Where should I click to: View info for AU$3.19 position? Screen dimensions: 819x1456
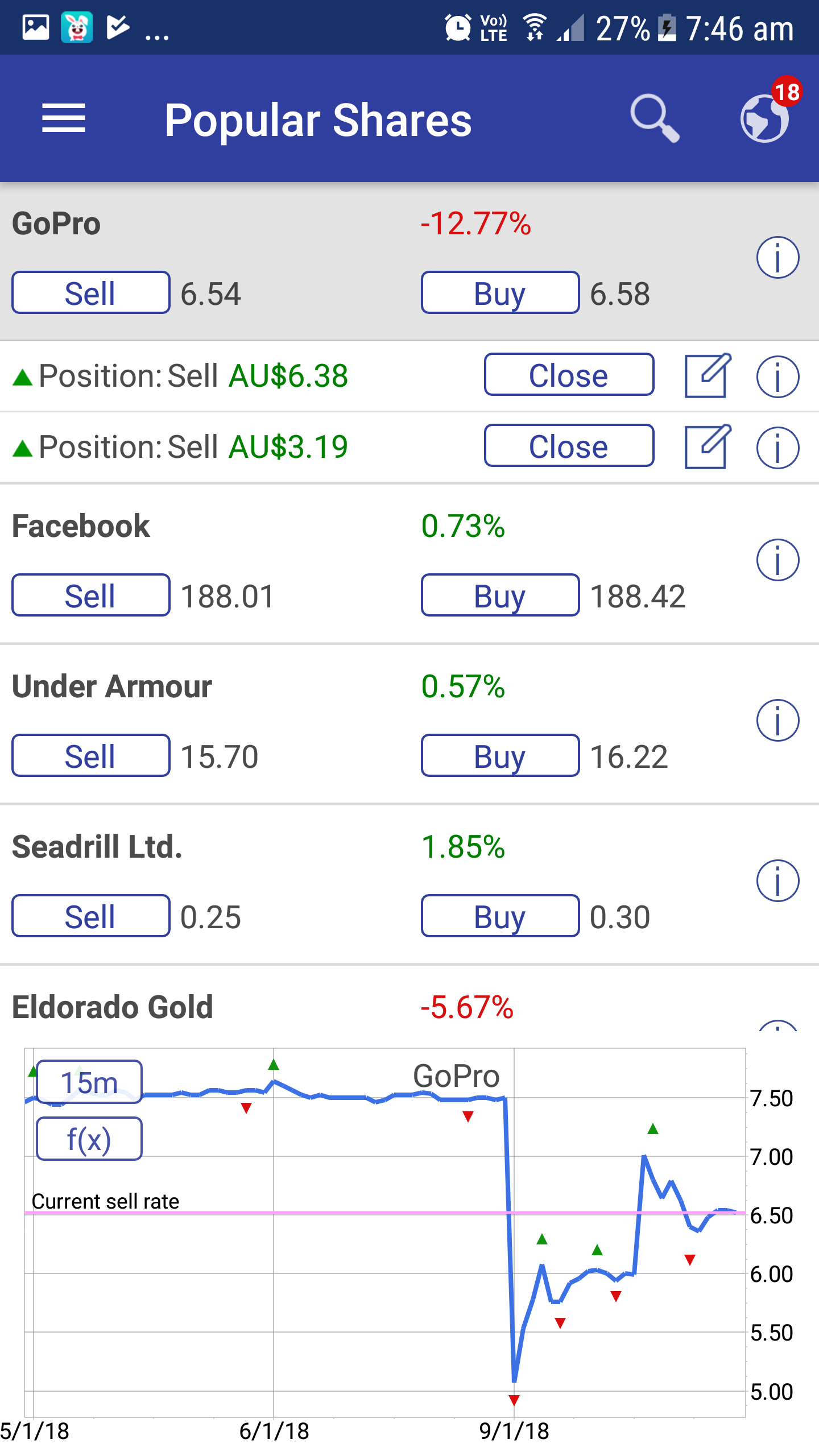(777, 448)
